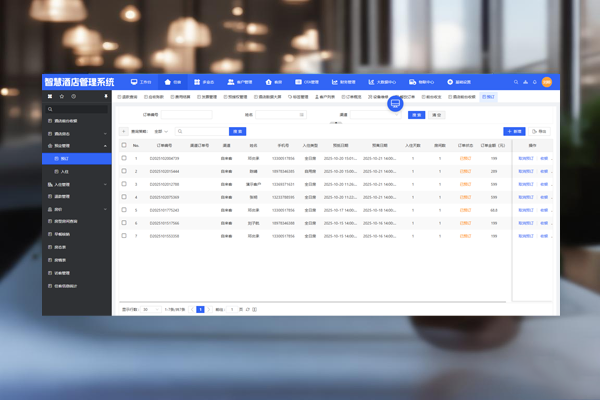
Task: Select the checkbox for row 4
Action: [x=124, y=197]
